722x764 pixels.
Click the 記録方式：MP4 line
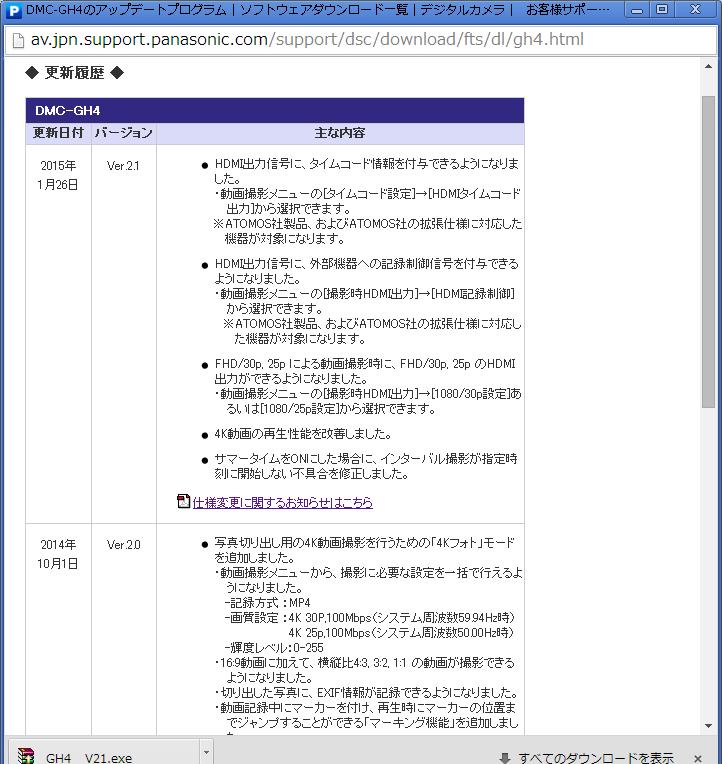(x=267, y=603)
